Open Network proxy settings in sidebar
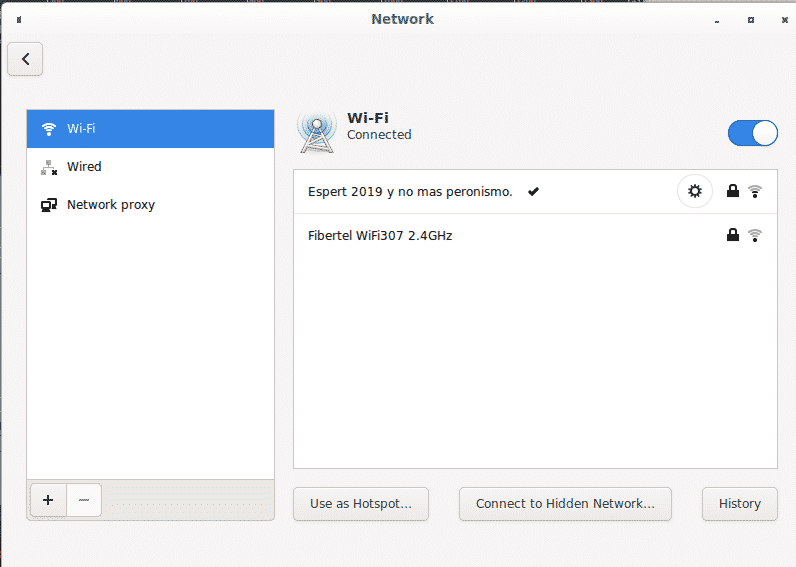This screenshot has height=567, width=796. (x=150, y=205)
